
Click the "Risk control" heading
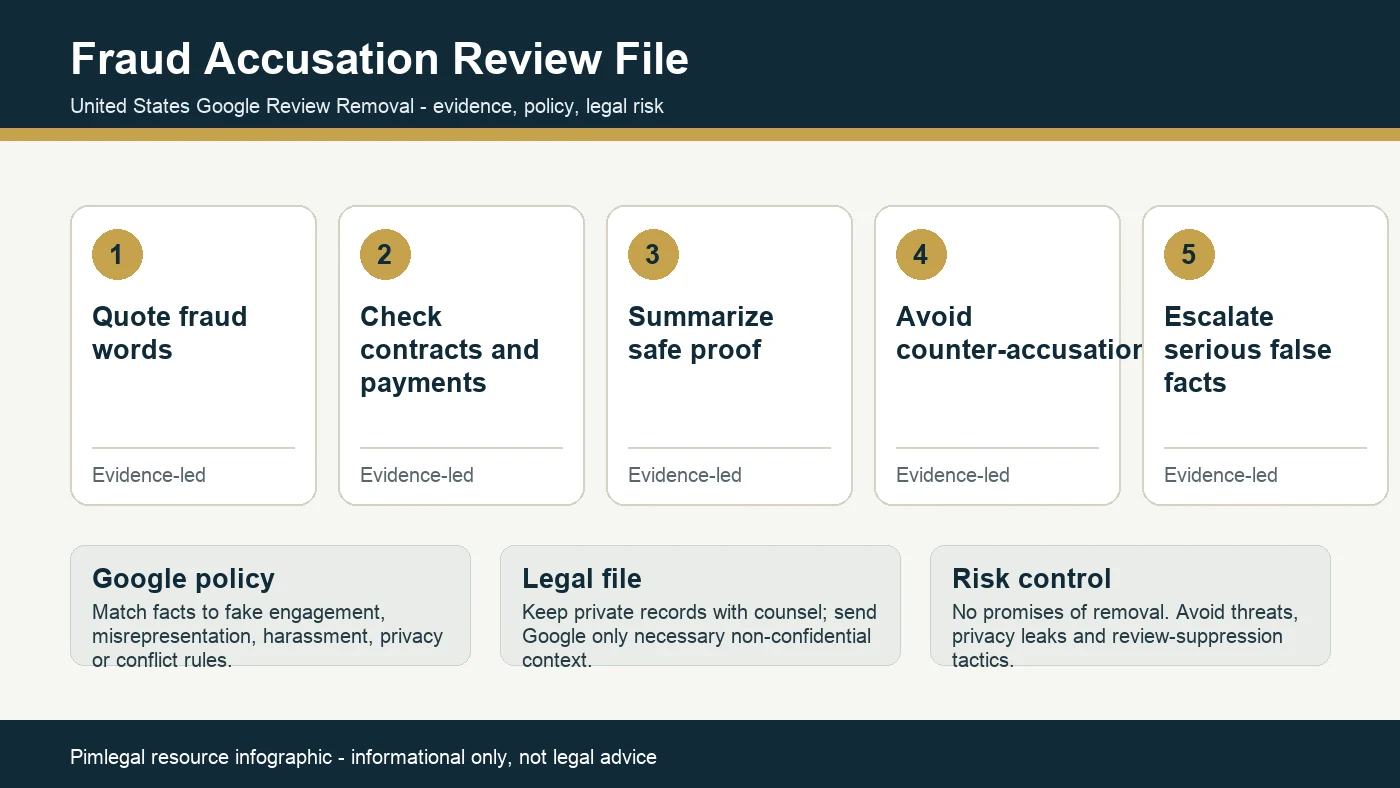tap(1032, 579)
